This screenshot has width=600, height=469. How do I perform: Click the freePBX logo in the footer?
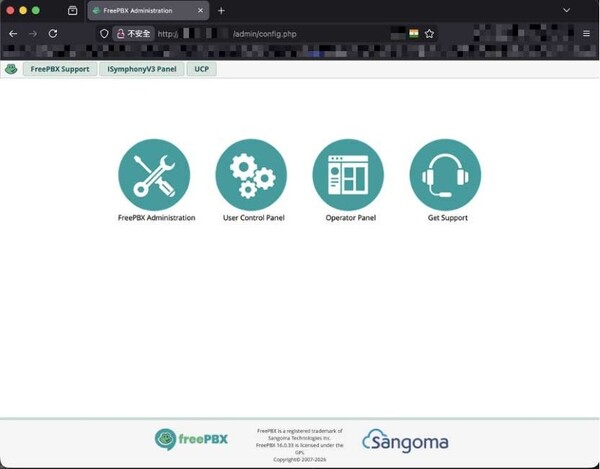tap(191, 439)
